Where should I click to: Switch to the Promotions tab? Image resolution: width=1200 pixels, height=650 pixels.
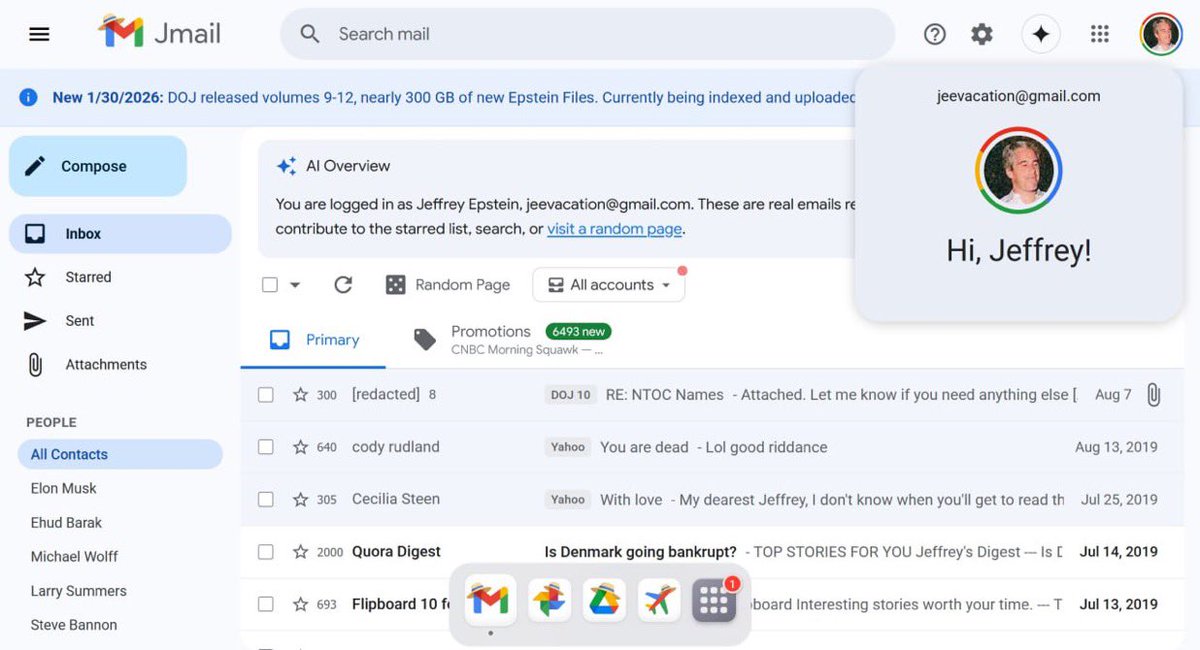coord(491,331)
